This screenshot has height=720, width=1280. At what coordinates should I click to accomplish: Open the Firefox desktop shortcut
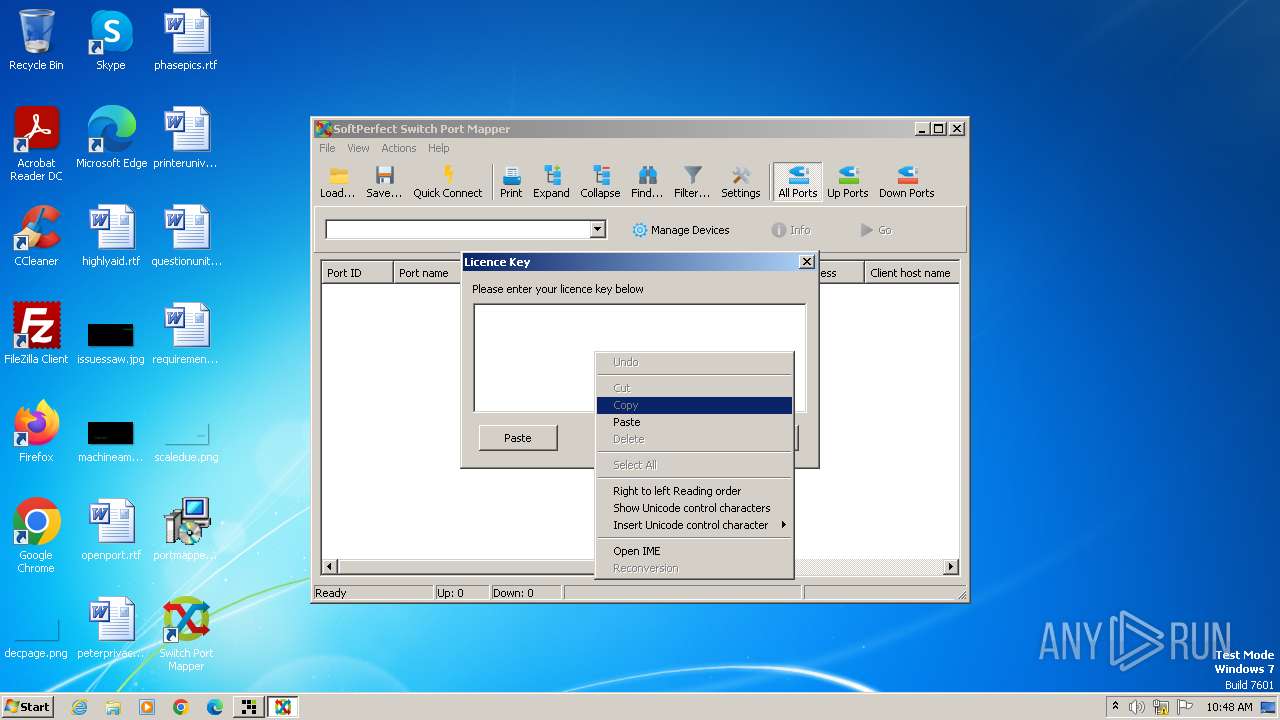tap(36, 432)
